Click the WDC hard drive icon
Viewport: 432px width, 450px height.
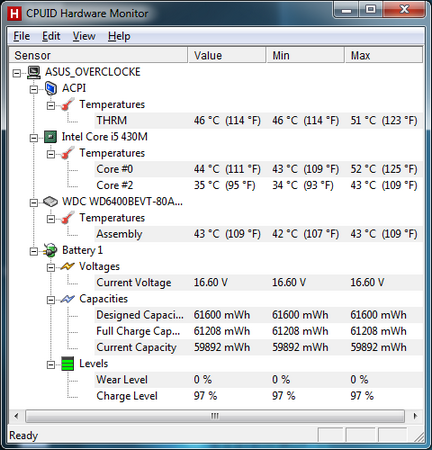click(x=50, y=202)
